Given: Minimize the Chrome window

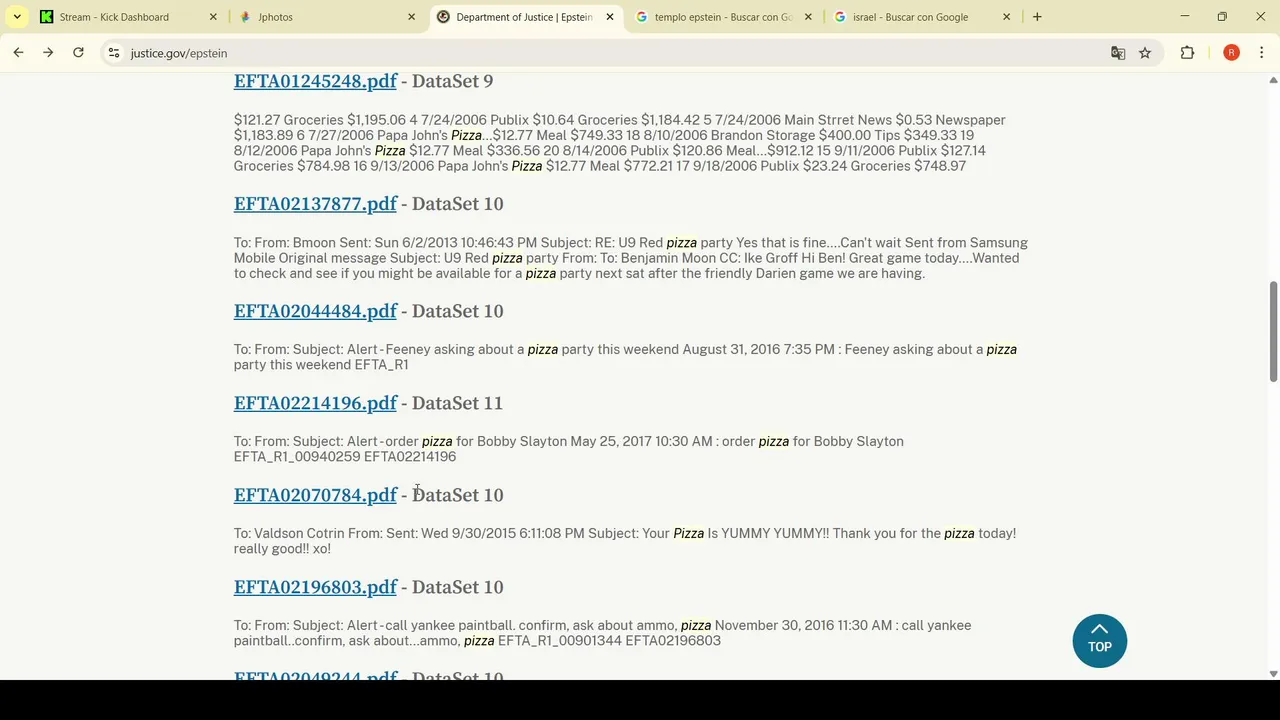Looking at the screenshot, I should coord(1185,17).
